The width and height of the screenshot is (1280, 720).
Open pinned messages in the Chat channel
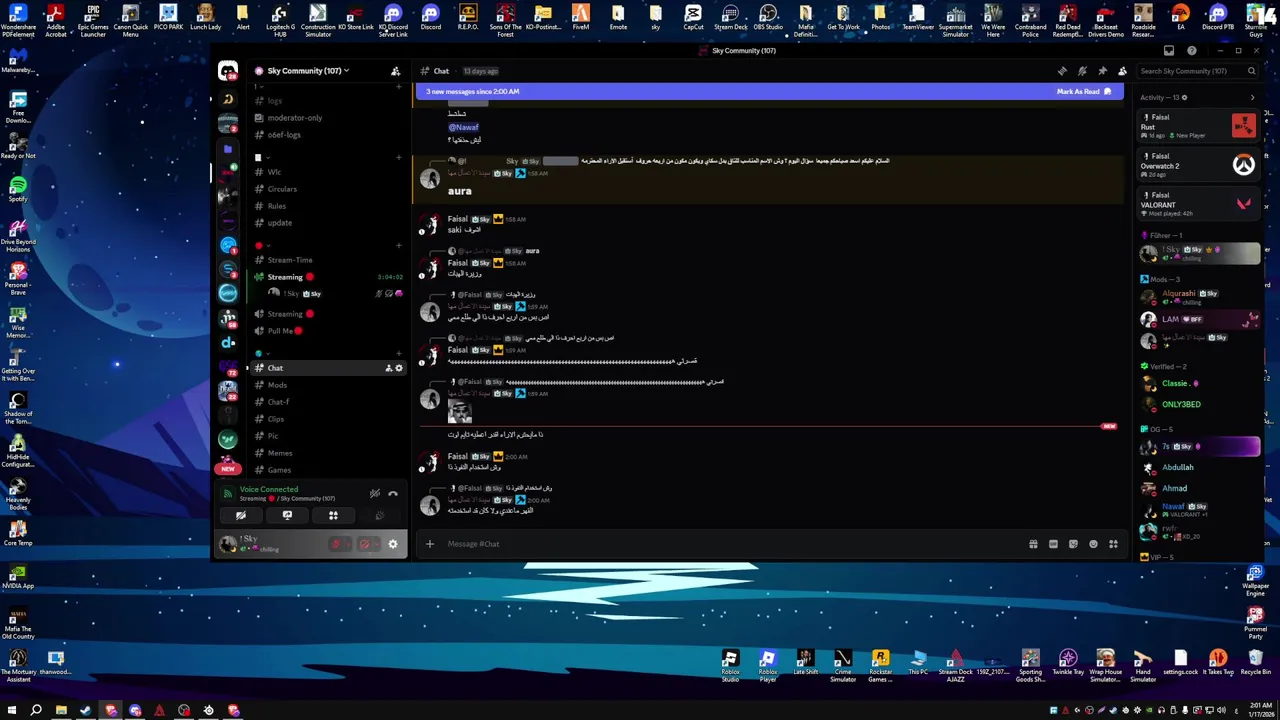tap(1102, 71)
